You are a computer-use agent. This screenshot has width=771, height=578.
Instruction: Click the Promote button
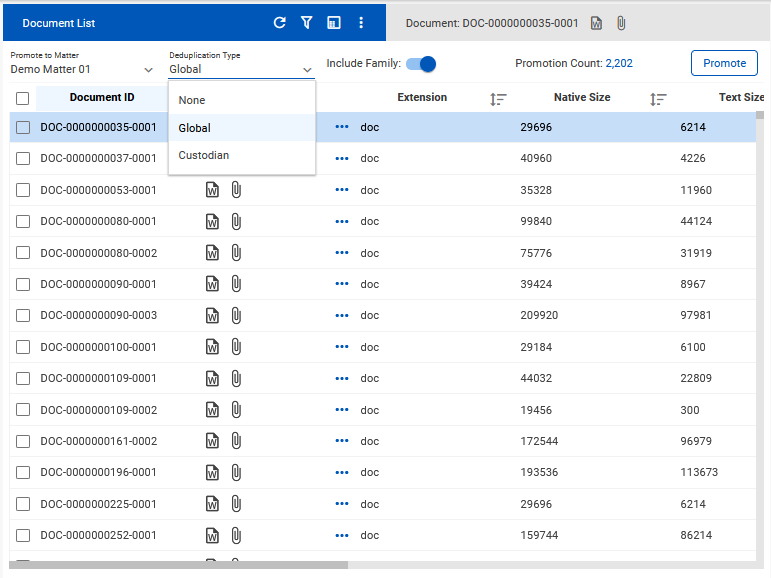point(724,63)
